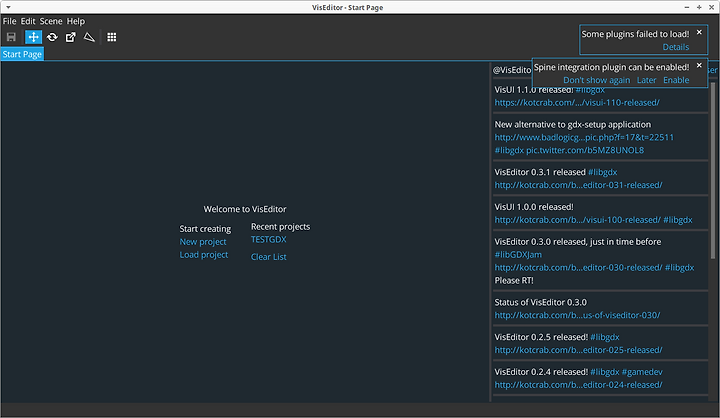The image size is (720, 418).
Task: Click the 'Please RT!' text
Action: 514,280
